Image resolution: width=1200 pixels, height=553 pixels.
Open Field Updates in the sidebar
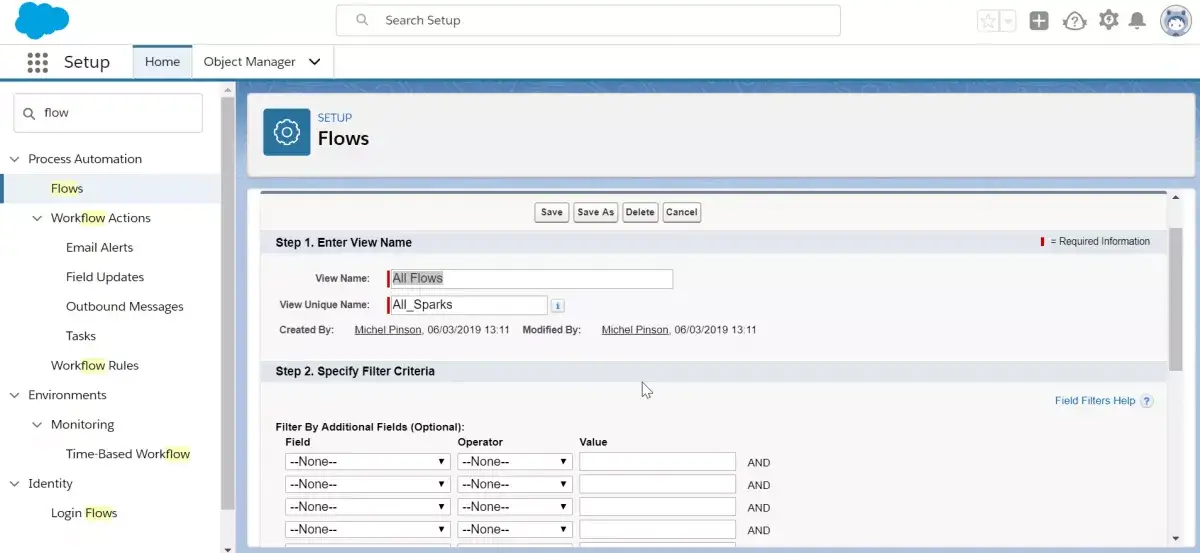[x=105, y=277]
